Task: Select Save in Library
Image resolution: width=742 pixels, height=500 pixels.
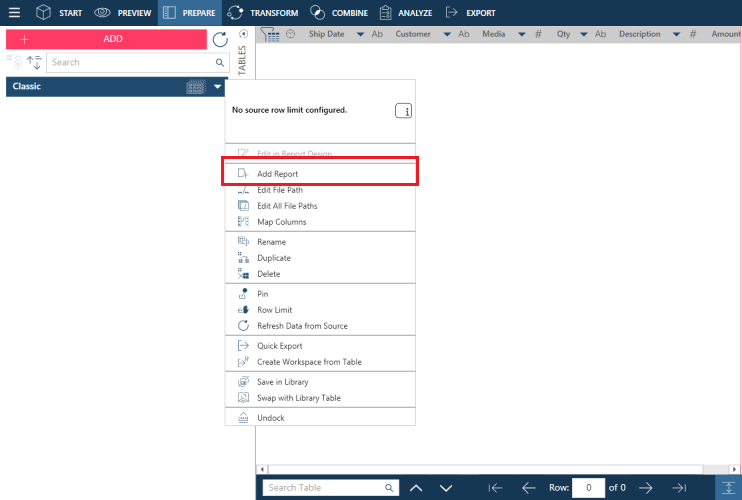Action: click(320, 382)
